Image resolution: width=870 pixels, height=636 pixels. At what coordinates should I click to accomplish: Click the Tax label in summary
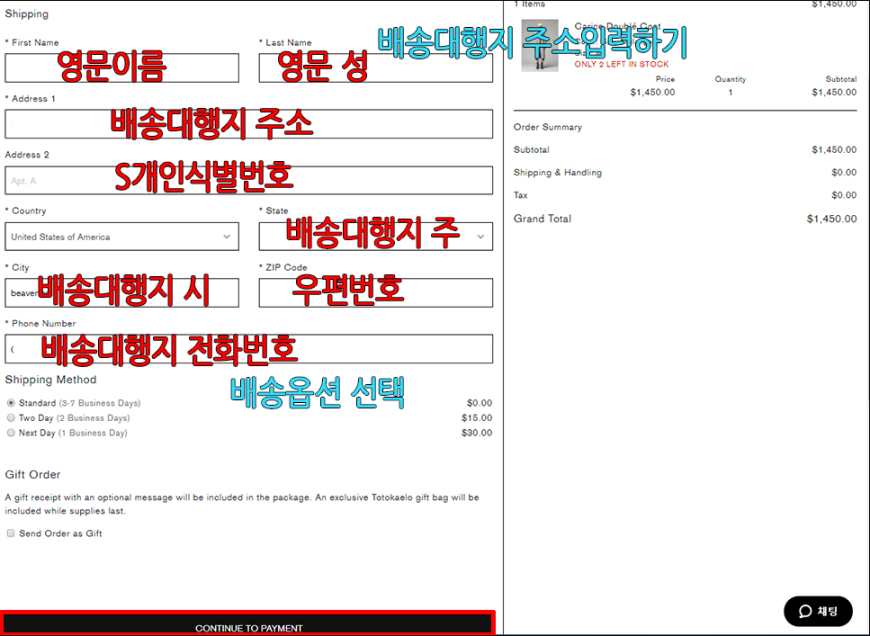(x=520, y=195)
